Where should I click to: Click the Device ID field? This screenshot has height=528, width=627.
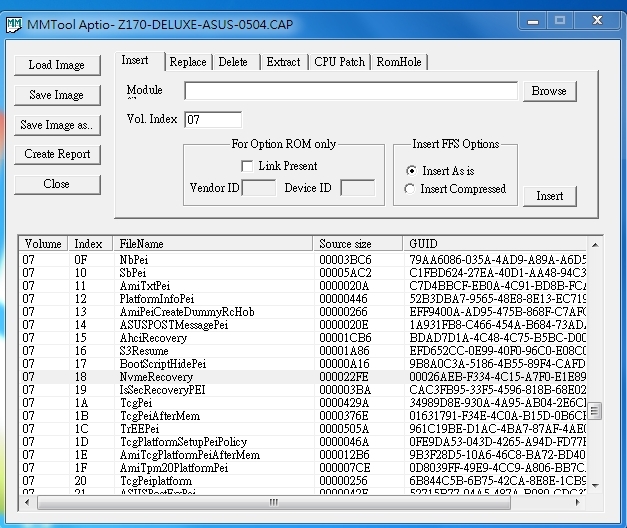pyautogui.click(x=357, y=188)
